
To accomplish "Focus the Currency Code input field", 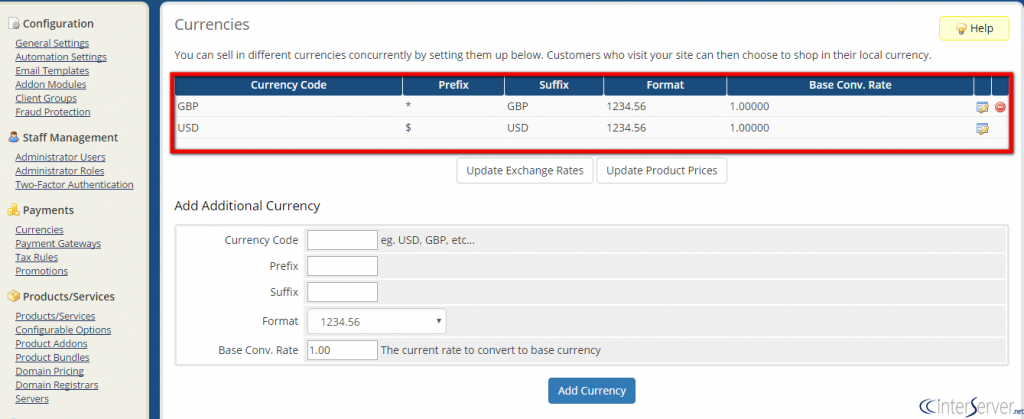I will (342, 240).
